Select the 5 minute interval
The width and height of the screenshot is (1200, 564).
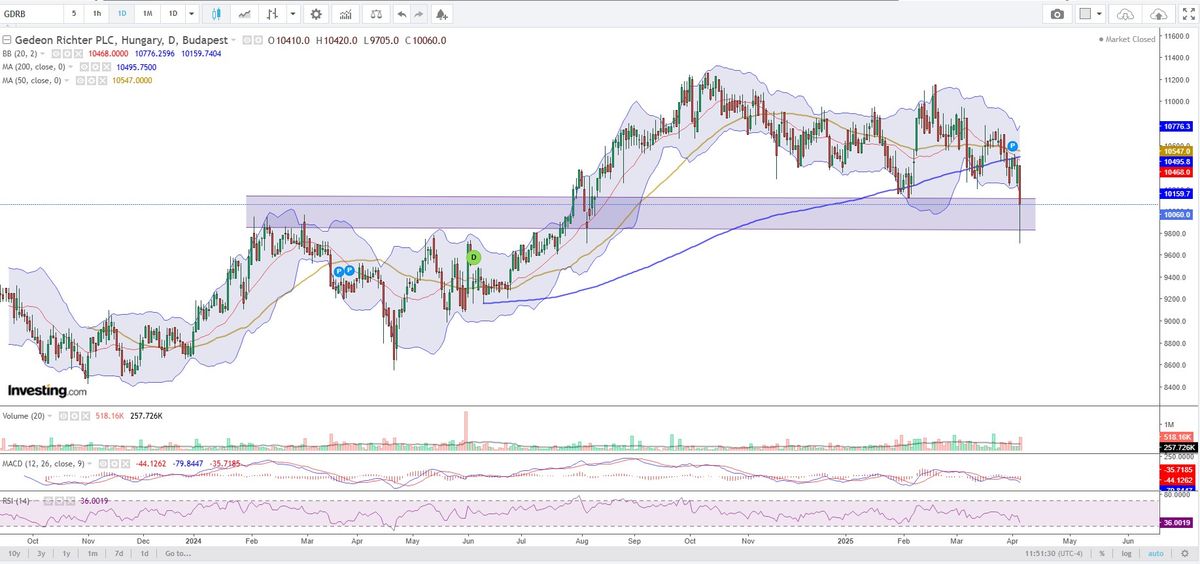pos(73,14)
